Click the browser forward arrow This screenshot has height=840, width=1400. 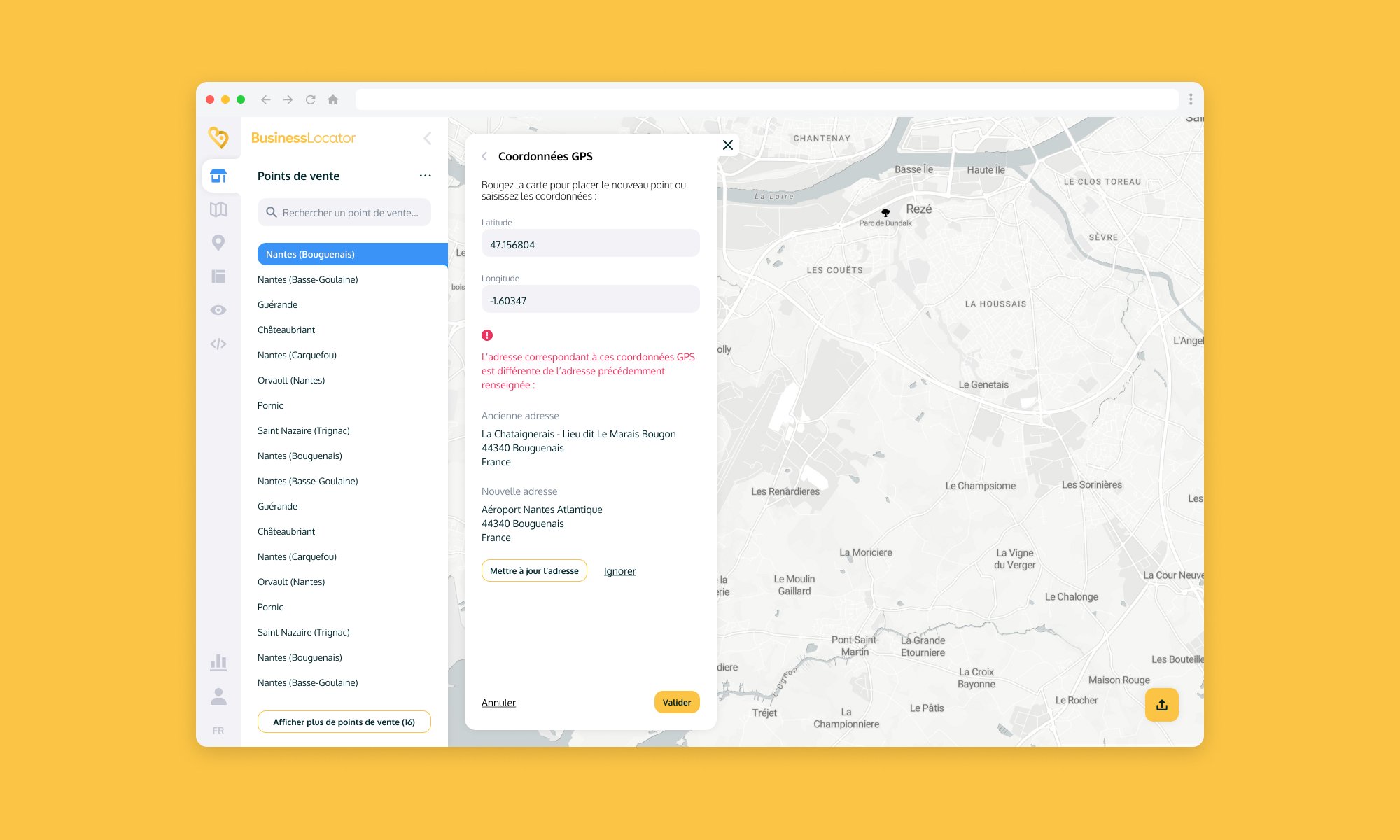tap(288, 99)
